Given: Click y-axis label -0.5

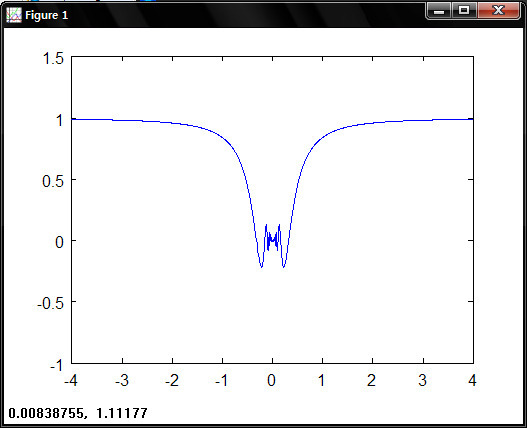Looking at the screenshot, I should pos(50,303).
